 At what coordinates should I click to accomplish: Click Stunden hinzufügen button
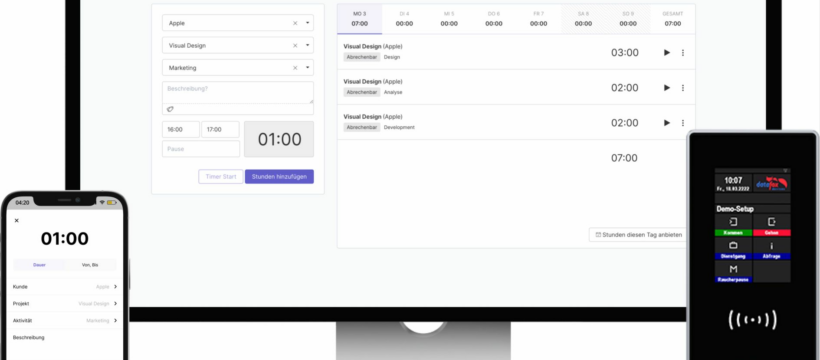click(279, 176)
